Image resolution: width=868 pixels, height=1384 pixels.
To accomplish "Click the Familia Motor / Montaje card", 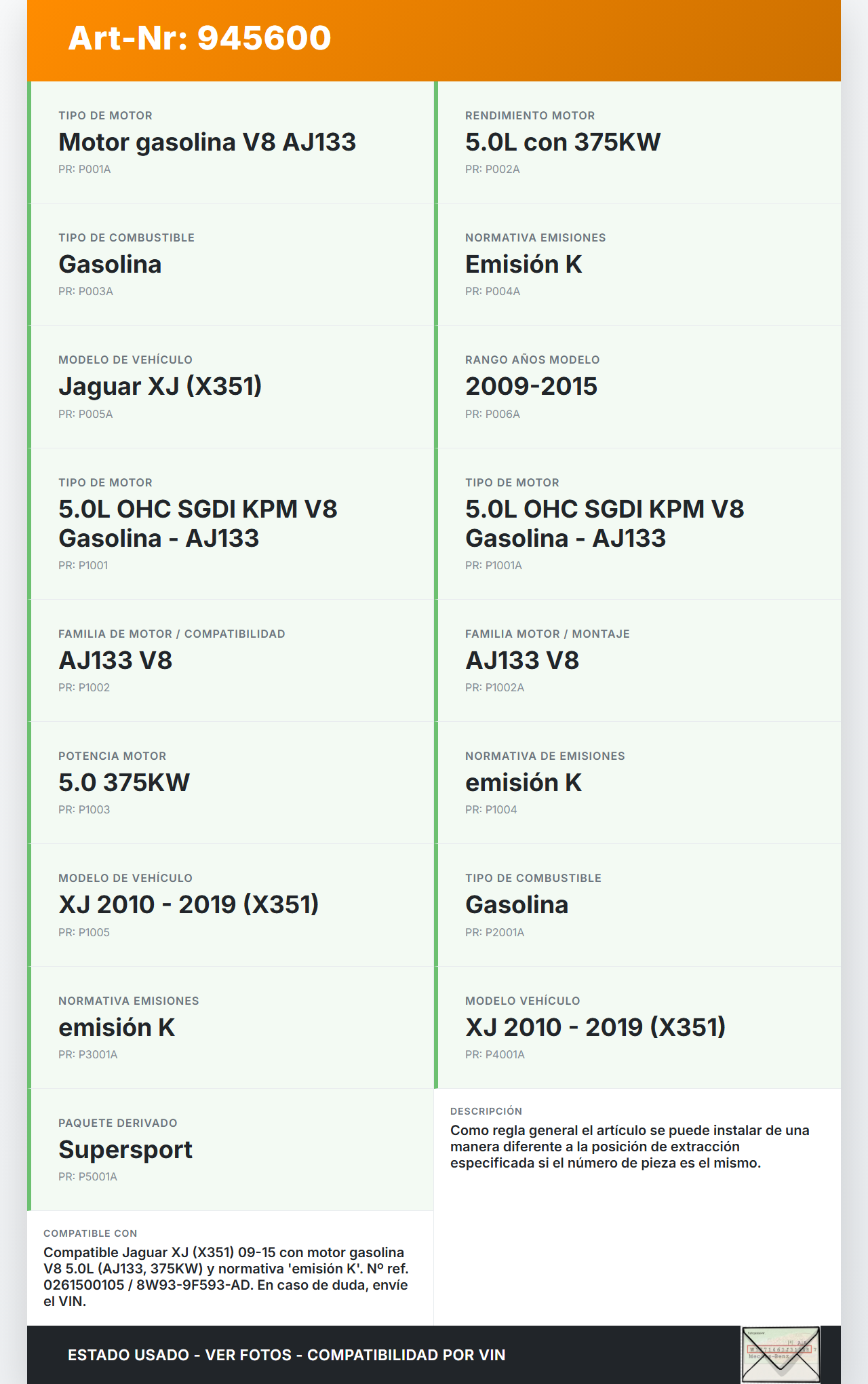I will (637, 661).
